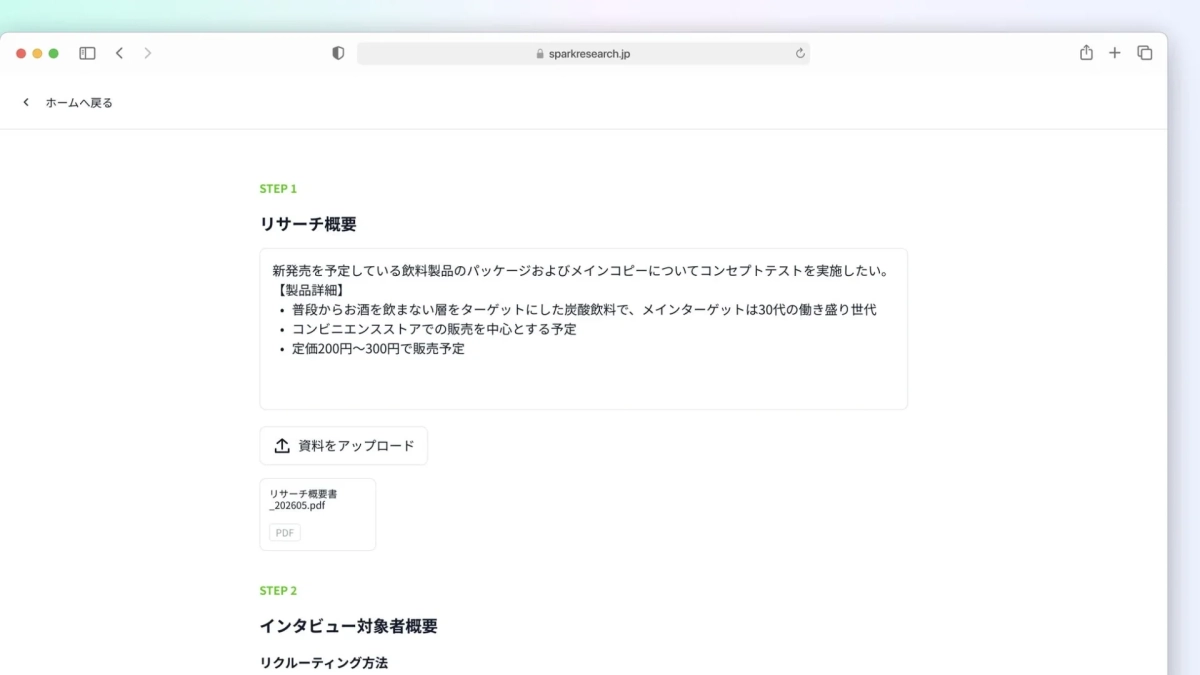Minimize window with the yellow button
The height and width of the screenshot is (675, 1200).
click(37, 54)
